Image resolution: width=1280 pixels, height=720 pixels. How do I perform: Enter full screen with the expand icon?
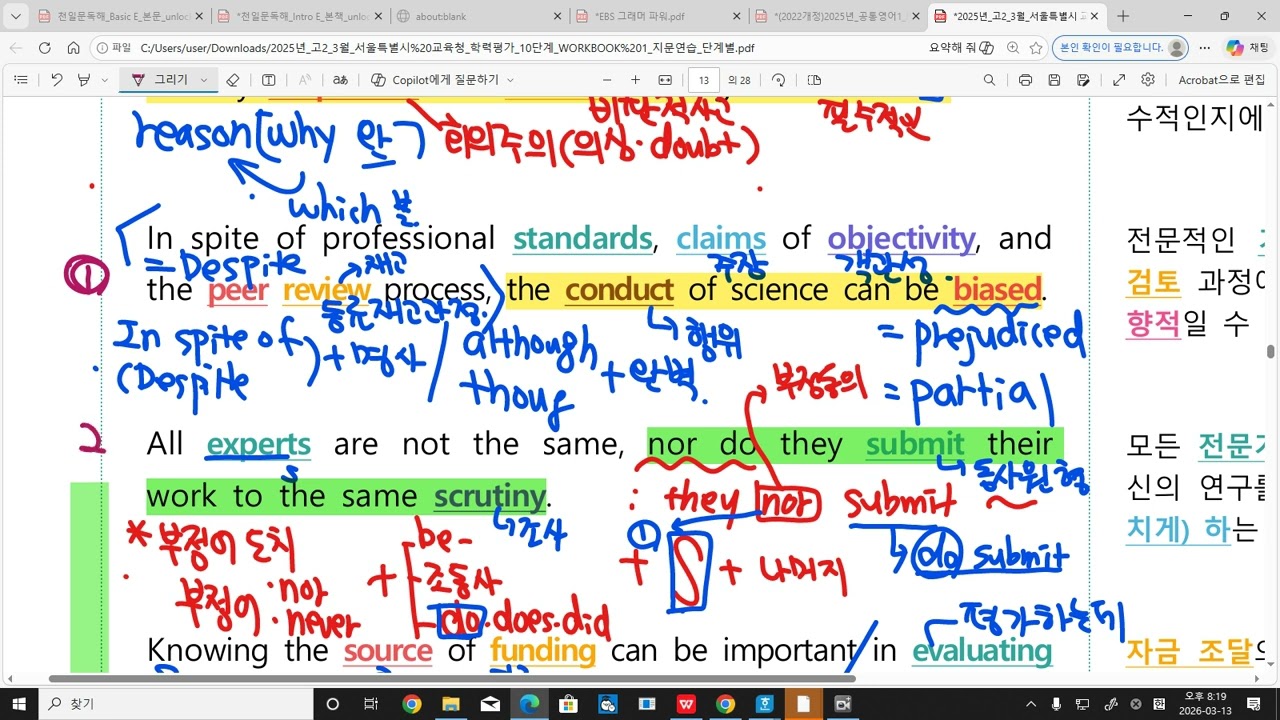pos(1119,80)
